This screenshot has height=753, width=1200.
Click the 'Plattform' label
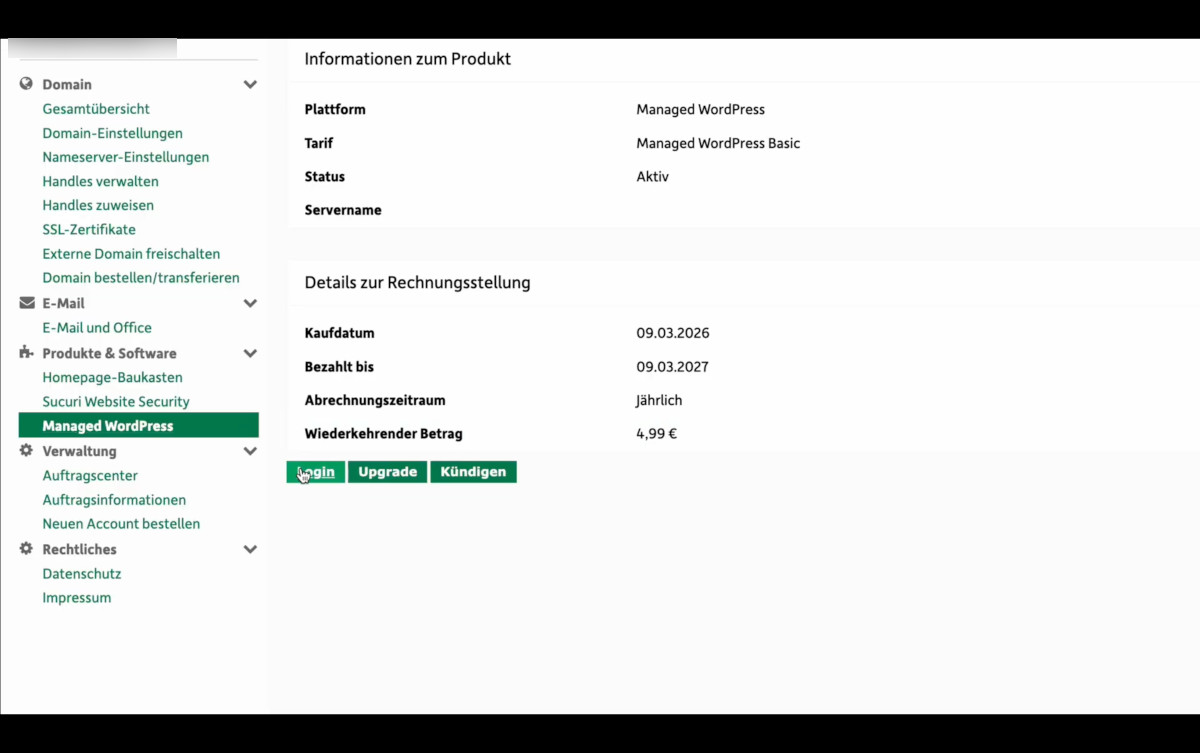[x=335, y=109]
